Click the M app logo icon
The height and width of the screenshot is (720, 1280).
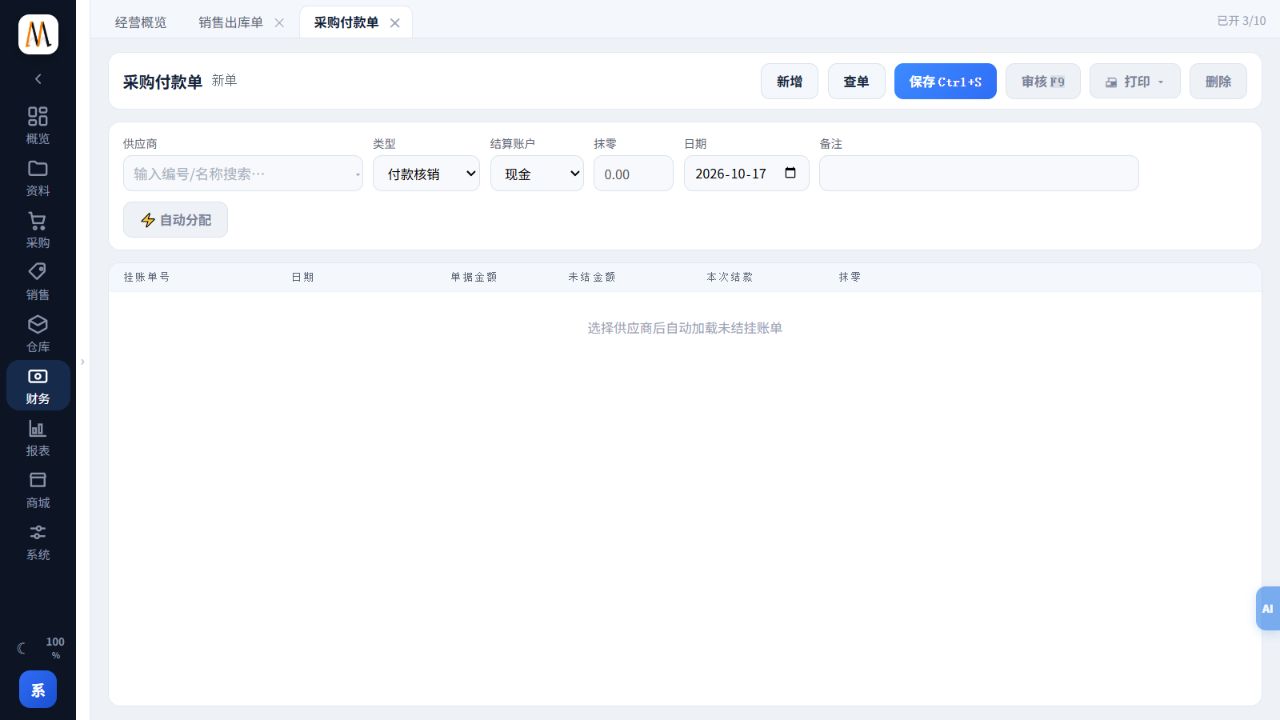38,35
